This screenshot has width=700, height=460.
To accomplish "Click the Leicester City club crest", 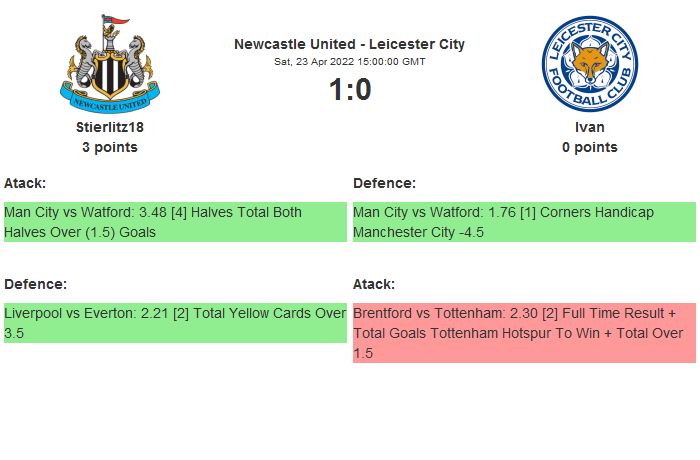I will point(589,64).
